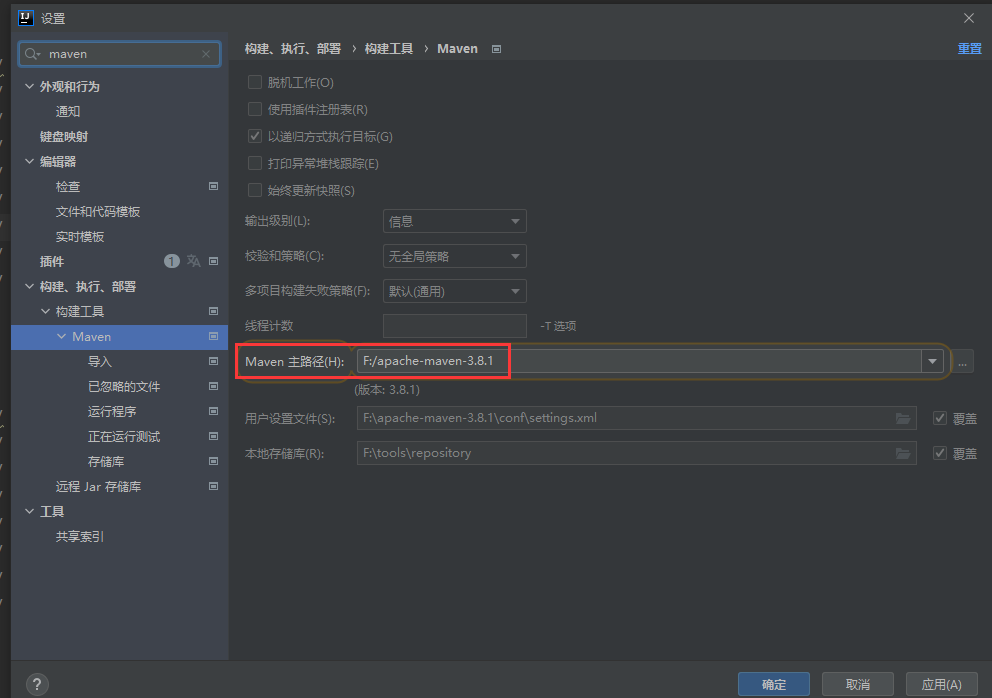Screen dimensions: 992x698
Task: Collapse 构建、执行、部署 tree node
Action: click(29, 286)
